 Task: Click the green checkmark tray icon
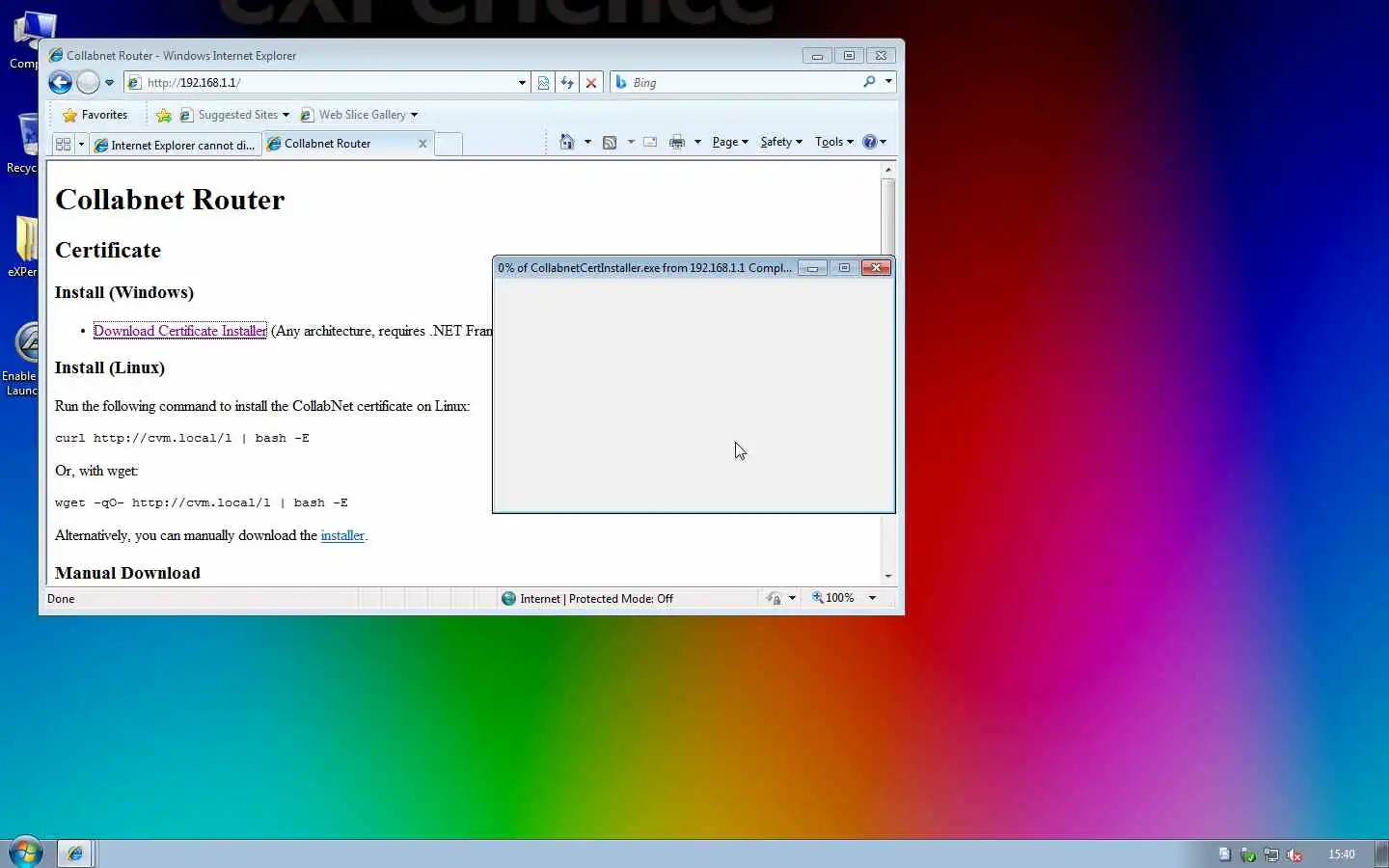tap(1248, 854)
